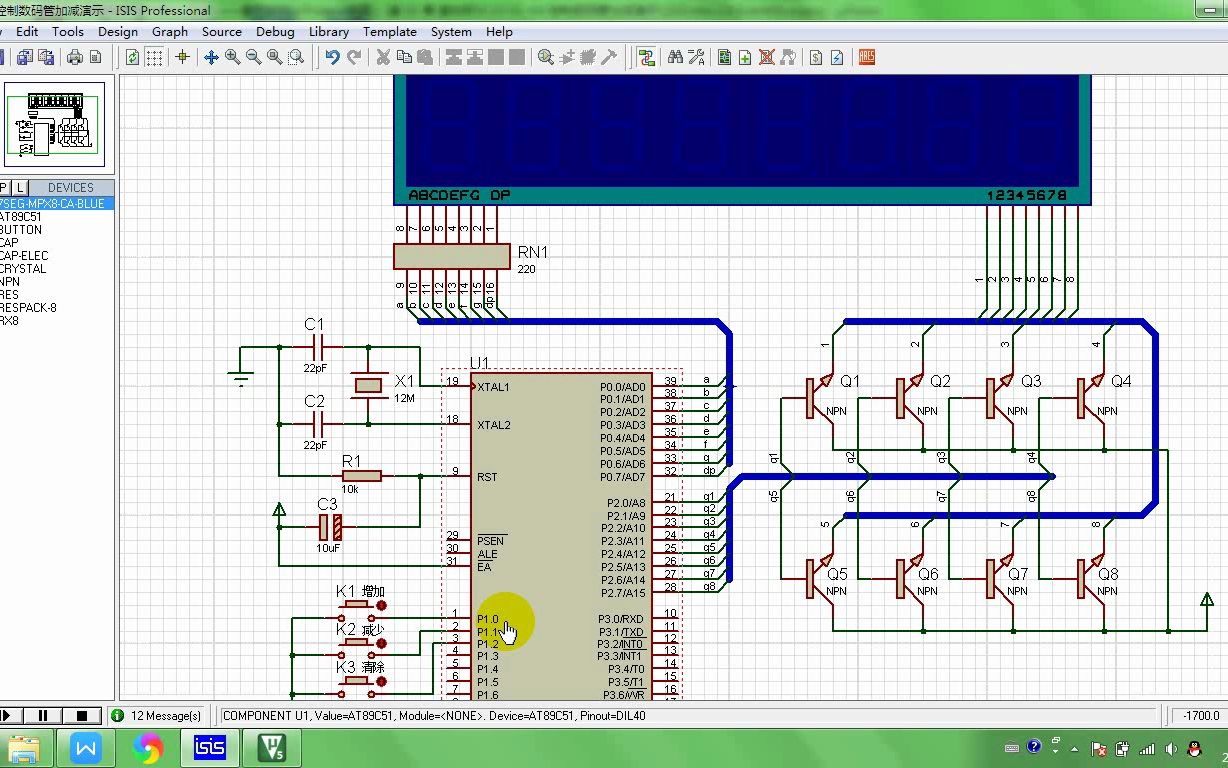Open the Debug menu
The image size is (1228, 768).
(275, 31)
